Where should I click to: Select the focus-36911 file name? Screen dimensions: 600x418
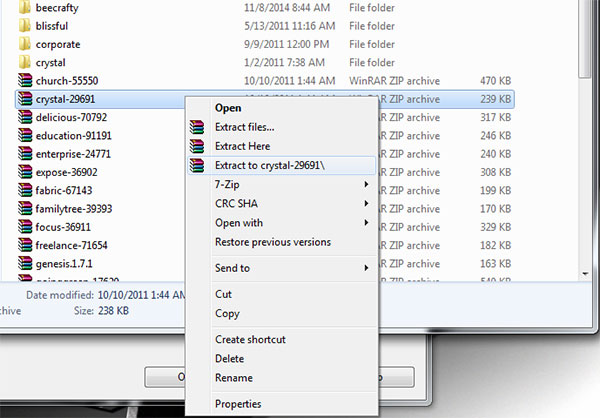tap(63, 227)
